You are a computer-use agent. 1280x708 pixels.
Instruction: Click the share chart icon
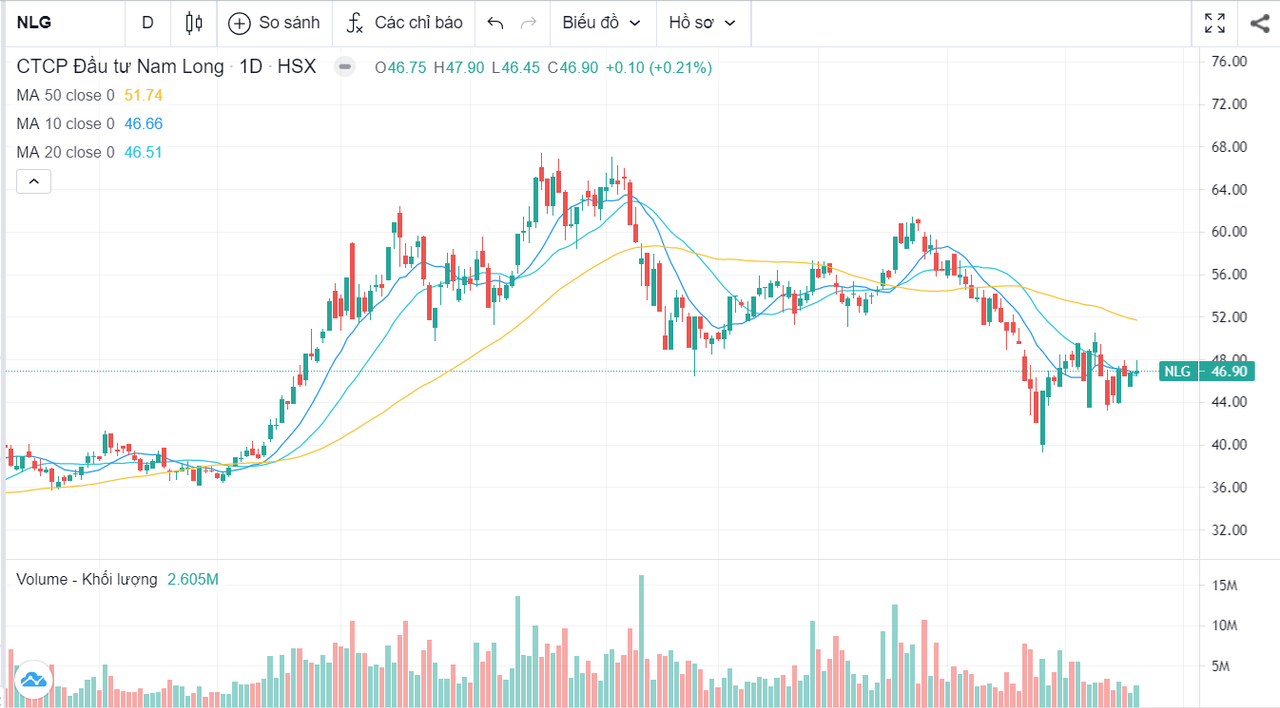1259,22
